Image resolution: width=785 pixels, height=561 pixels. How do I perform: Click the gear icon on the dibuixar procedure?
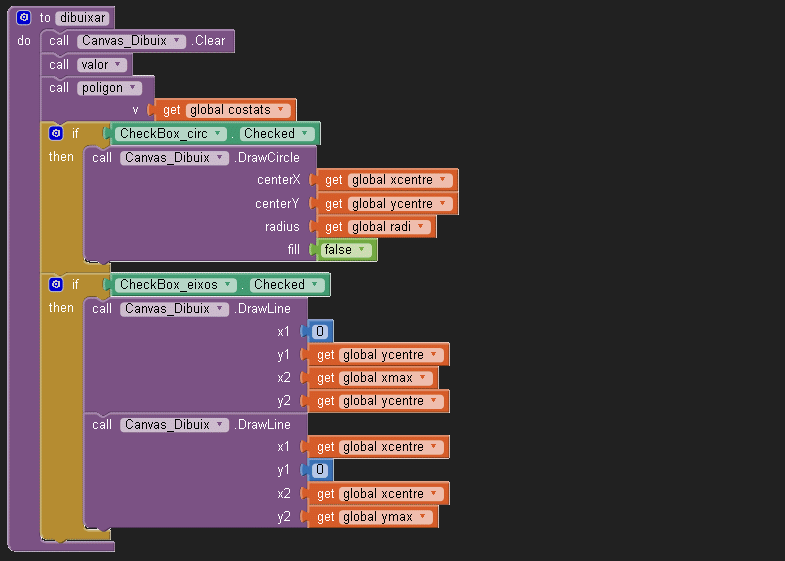[x=24, y=18]
